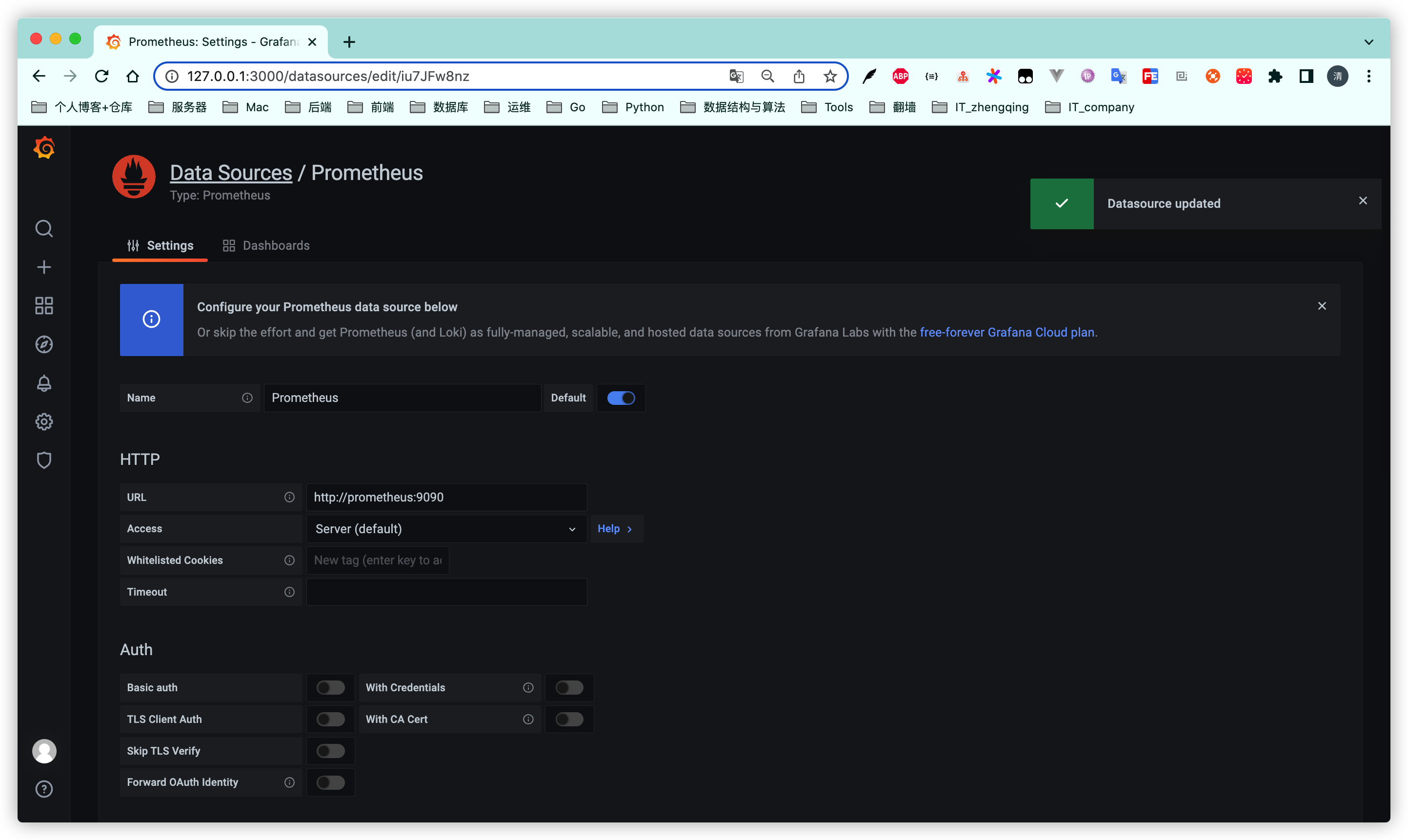Open Server Admin shield icon in sidebar
The height and width of the screenshot is (840, 1408).
43,460
